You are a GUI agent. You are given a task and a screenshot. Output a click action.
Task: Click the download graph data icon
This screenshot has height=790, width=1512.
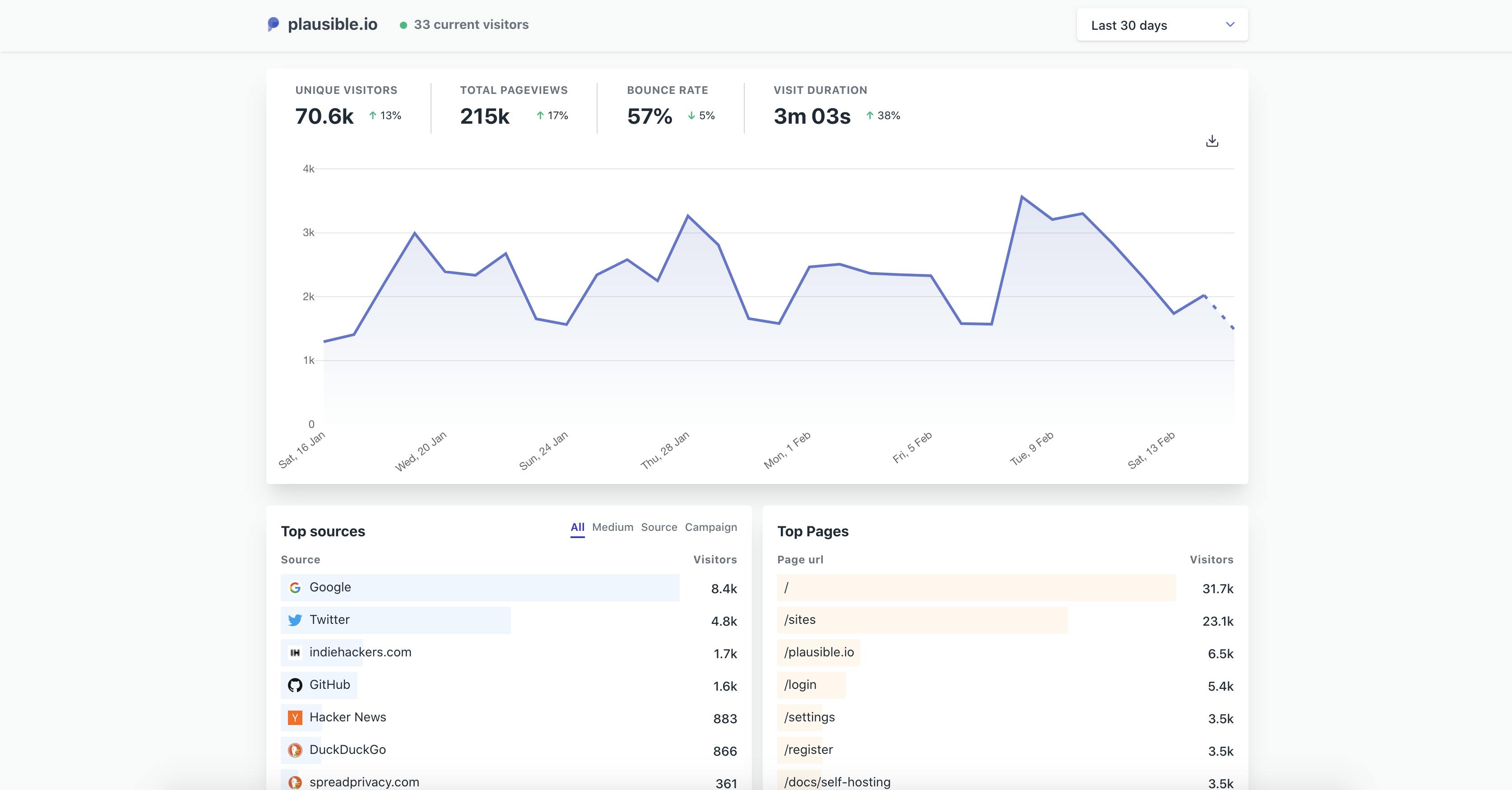point(1212,141)
